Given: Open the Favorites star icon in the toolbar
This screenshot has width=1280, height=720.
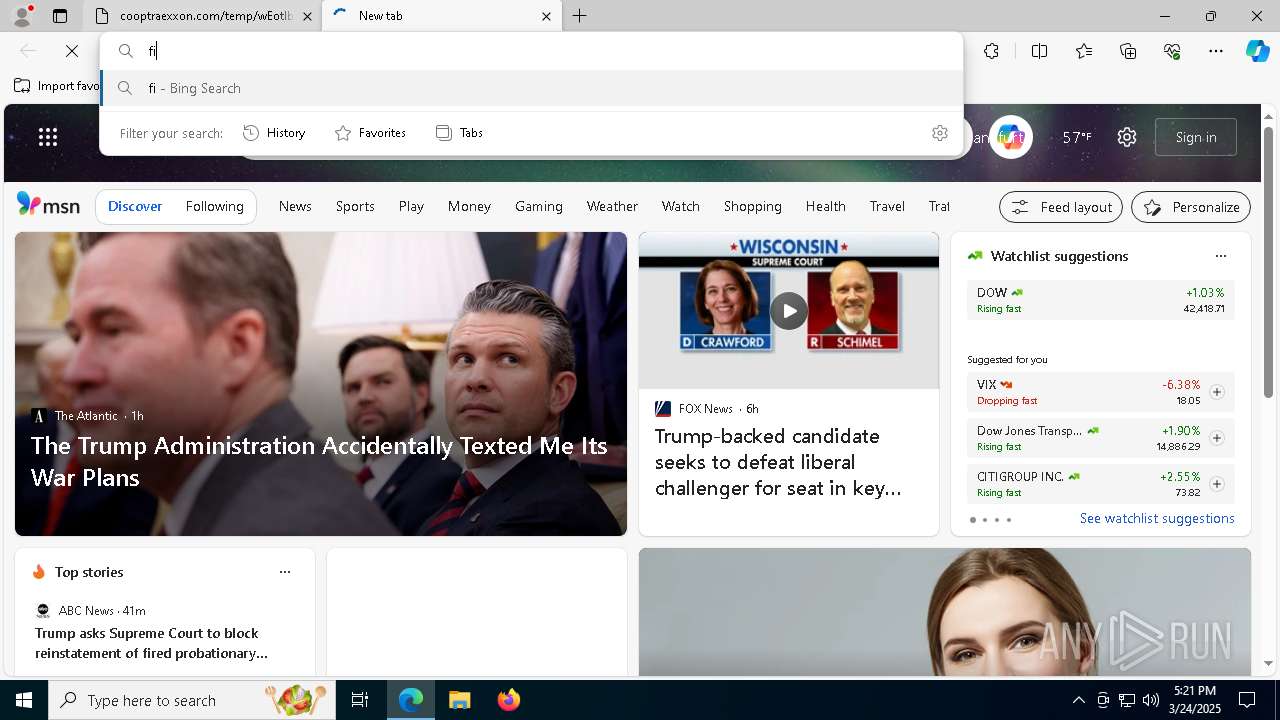Looking at the screenshot, I should (1084, 51).
